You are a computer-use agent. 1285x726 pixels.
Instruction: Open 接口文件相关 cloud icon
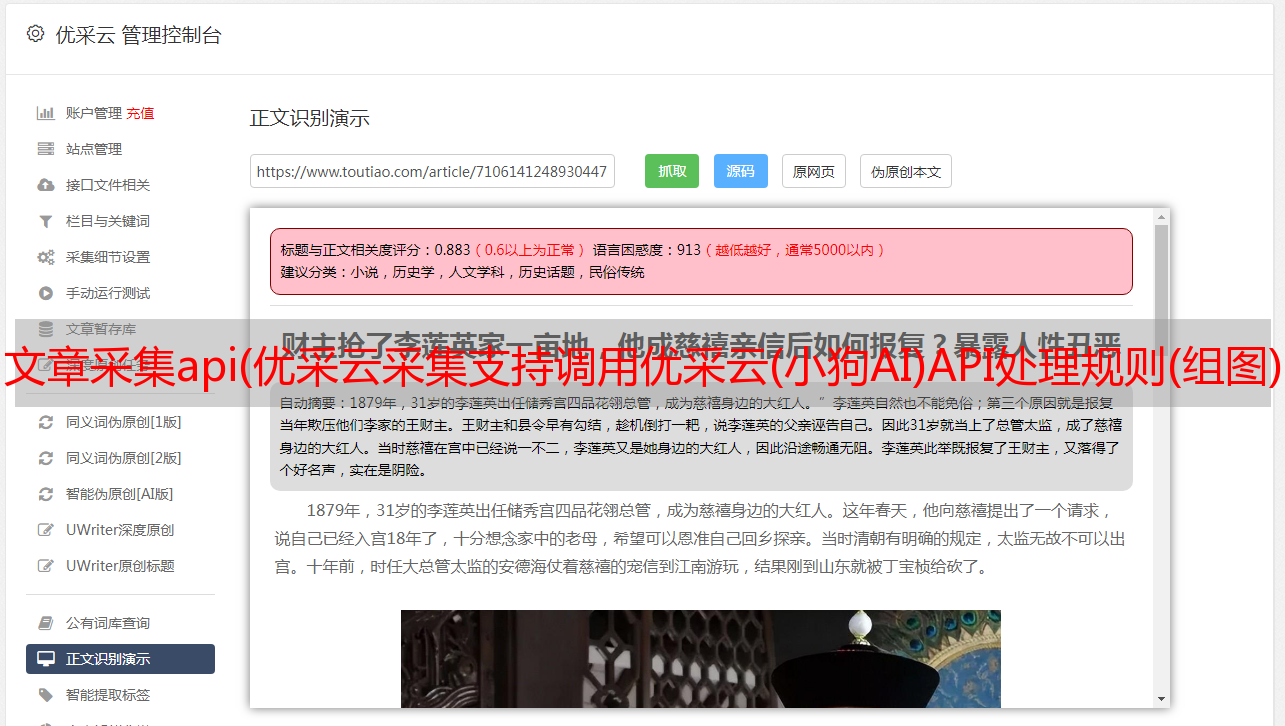pyautogui.click(x=45, y=185)
